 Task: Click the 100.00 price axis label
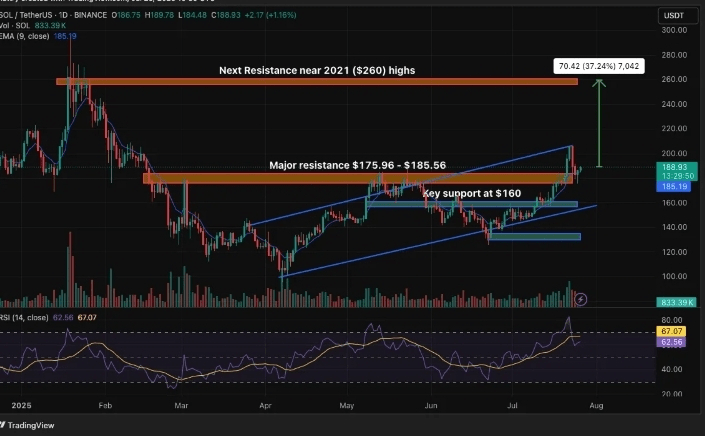[674, 277]
